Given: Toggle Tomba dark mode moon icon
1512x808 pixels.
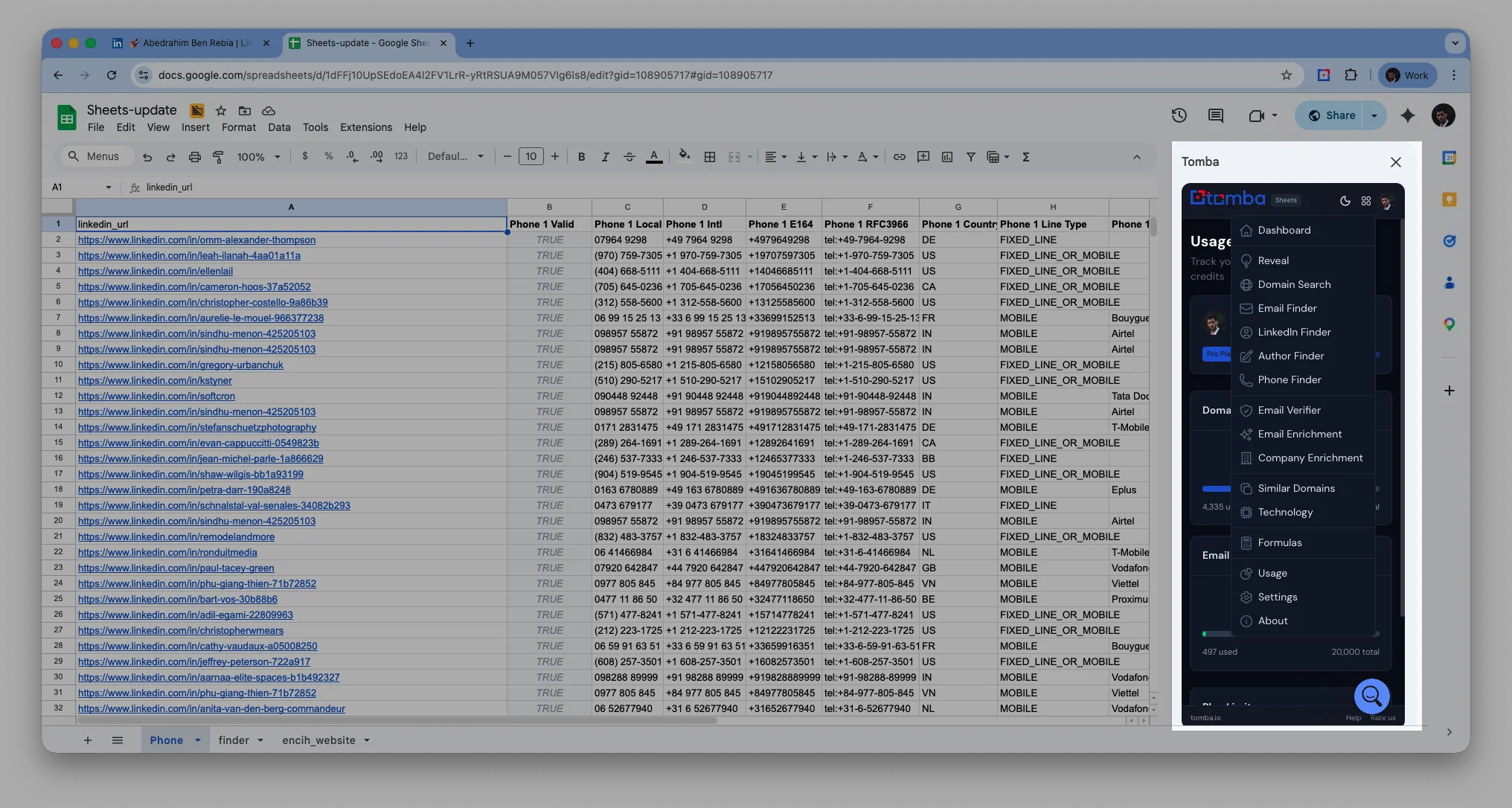Looking at the screenshot, I should (1345, 201).
